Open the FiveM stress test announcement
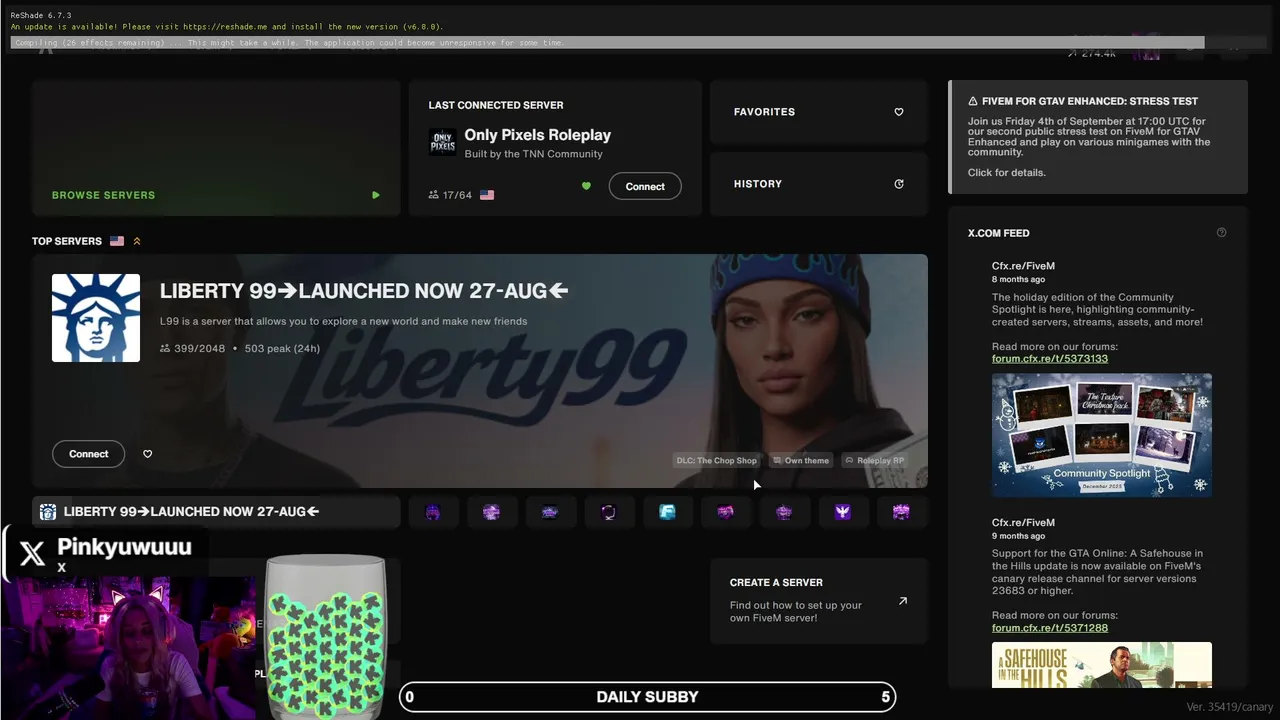Viewport: 1280px width, 720px height. coord(1098,137)
